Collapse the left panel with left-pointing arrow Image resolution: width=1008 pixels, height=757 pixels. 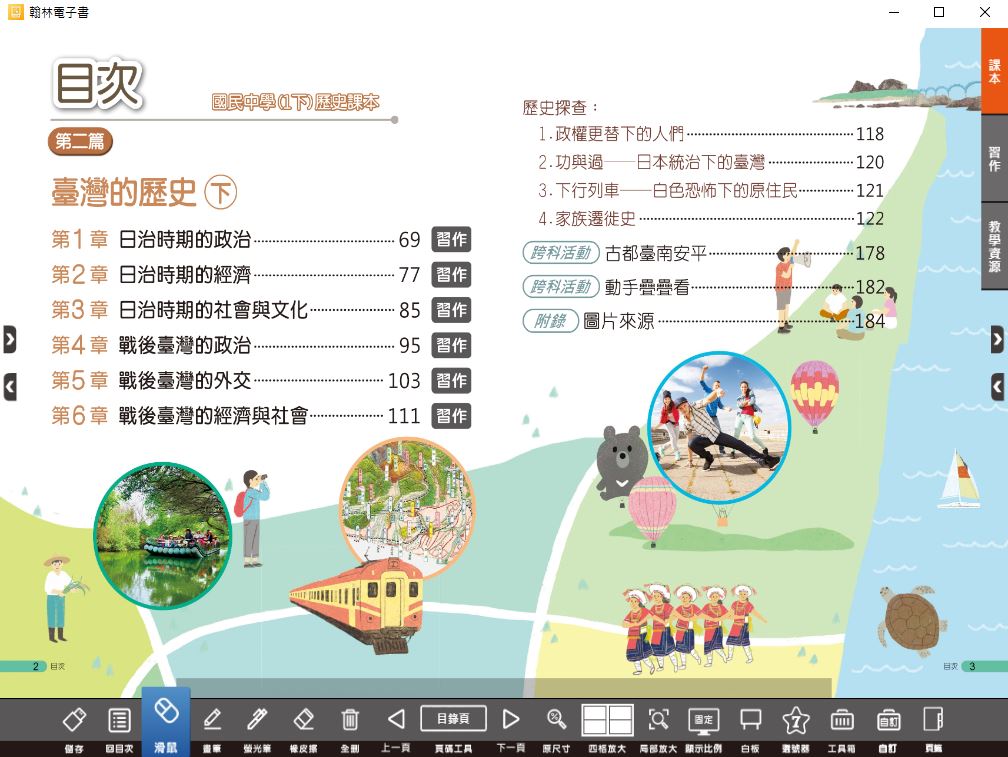coord(10,386)
